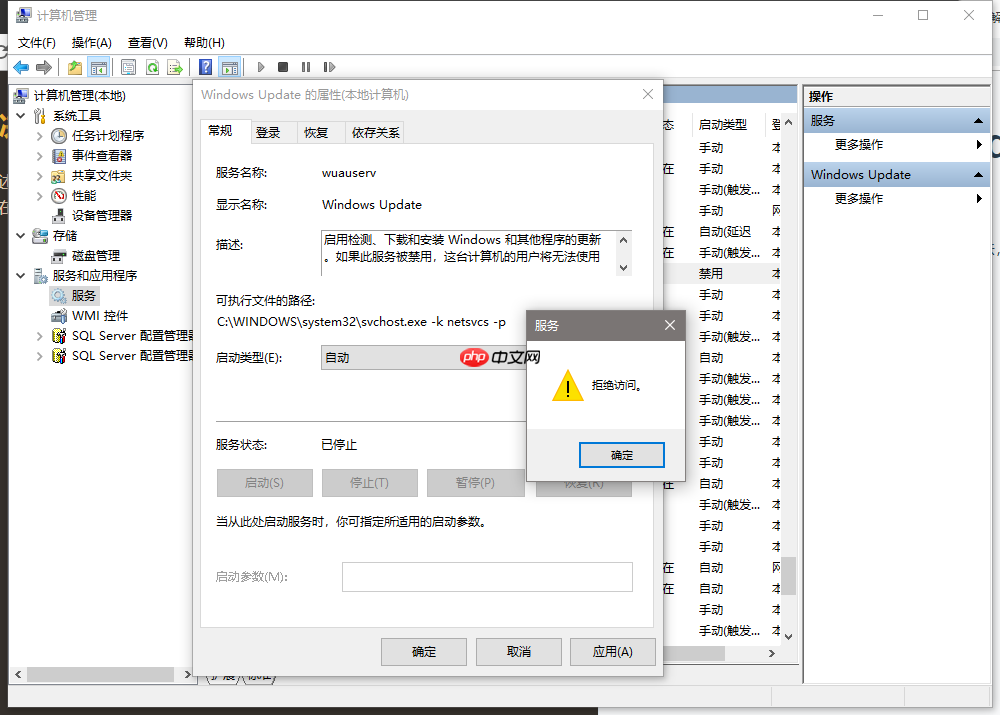Click the Refresh toolbar icon

coord(152,67)
